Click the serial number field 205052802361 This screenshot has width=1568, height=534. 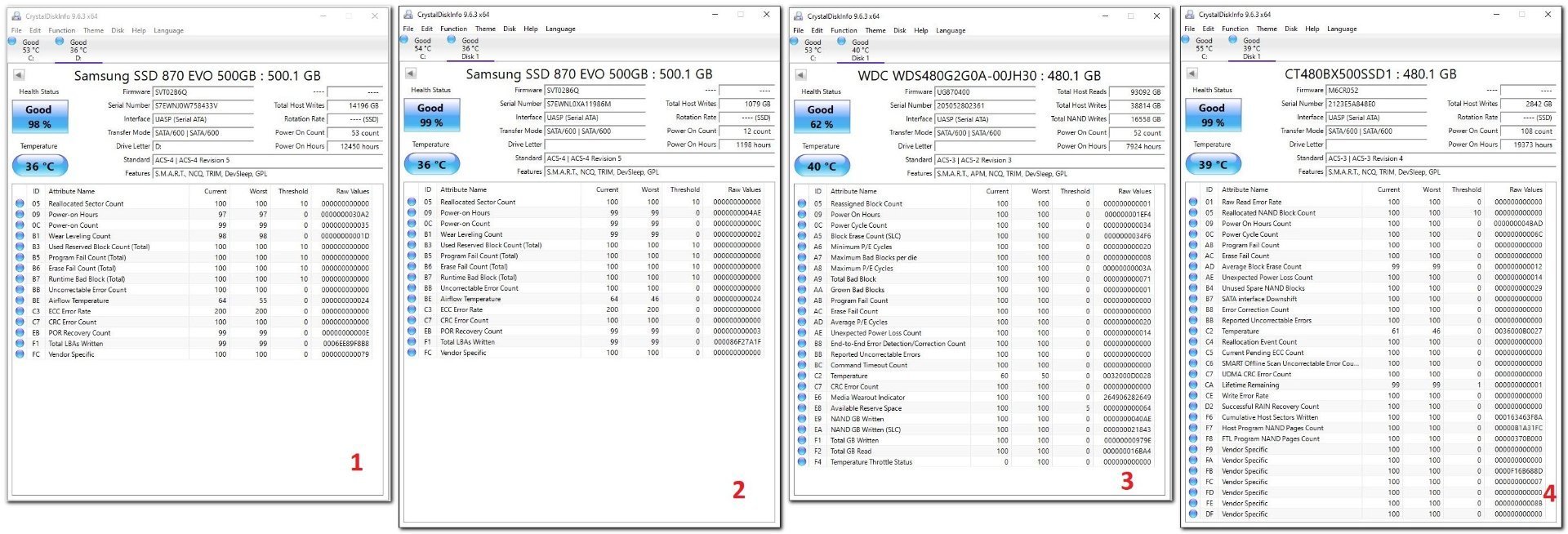(985, 105)
